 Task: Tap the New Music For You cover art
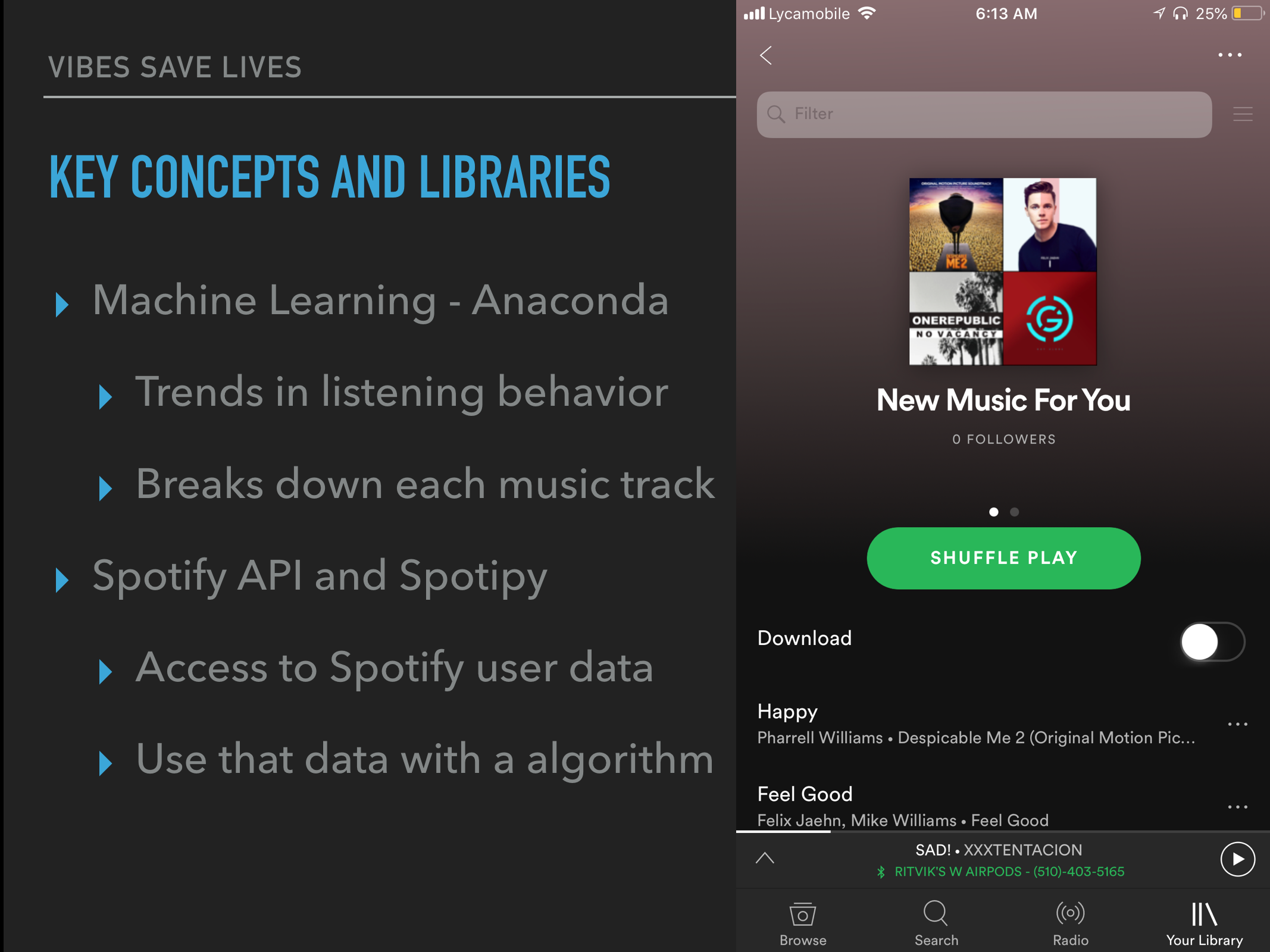coord(1003,271)
